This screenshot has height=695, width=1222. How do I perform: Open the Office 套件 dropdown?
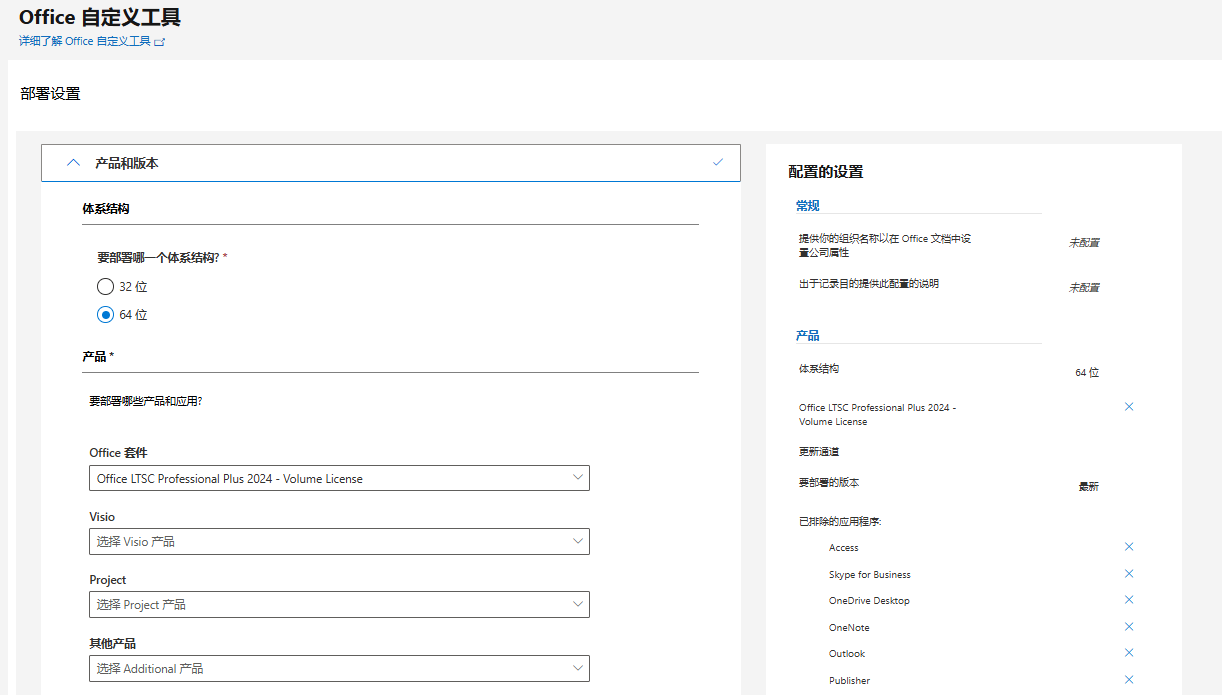coord(339,478)
